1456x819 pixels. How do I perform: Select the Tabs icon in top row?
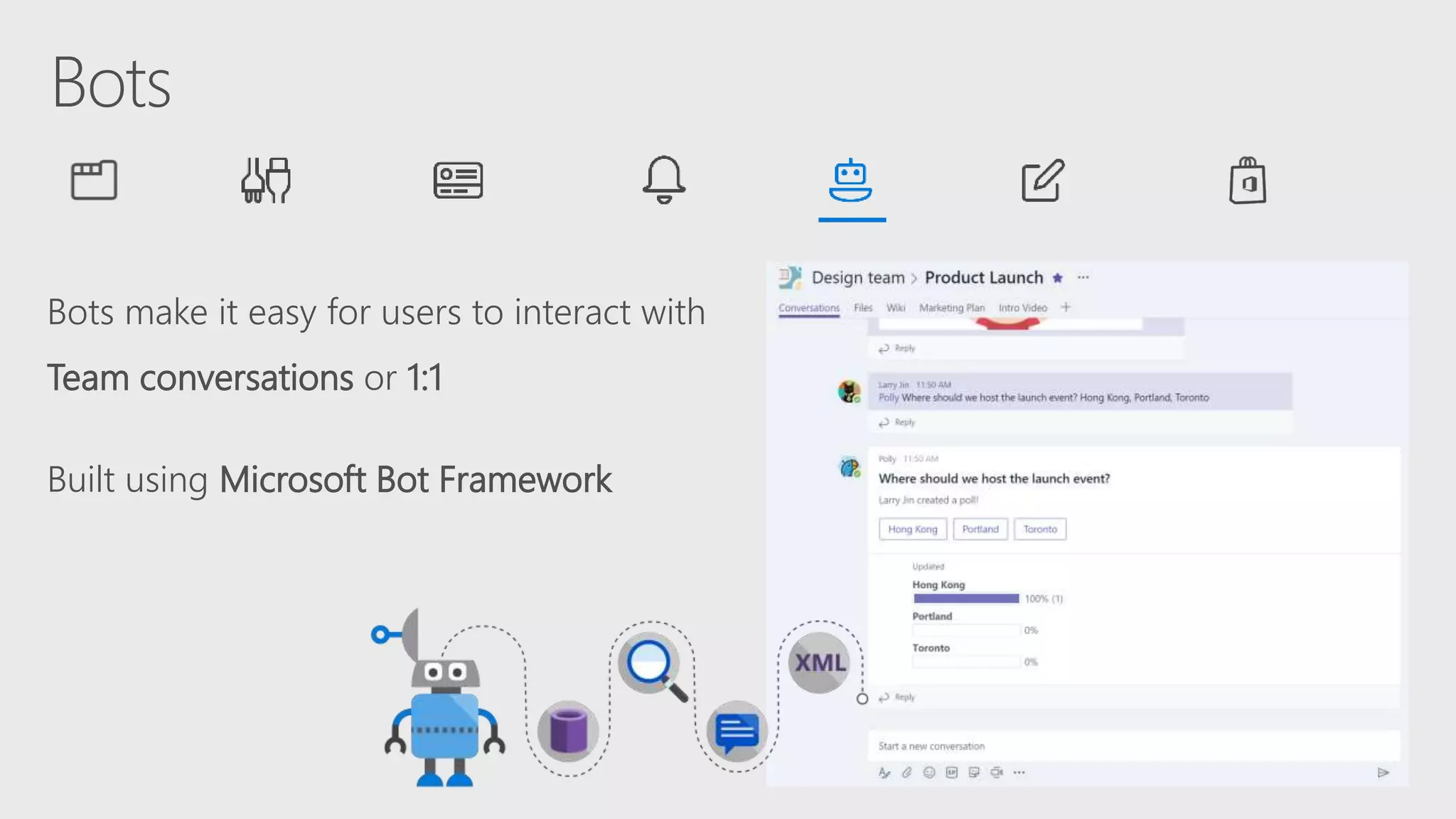pos(94,180)
